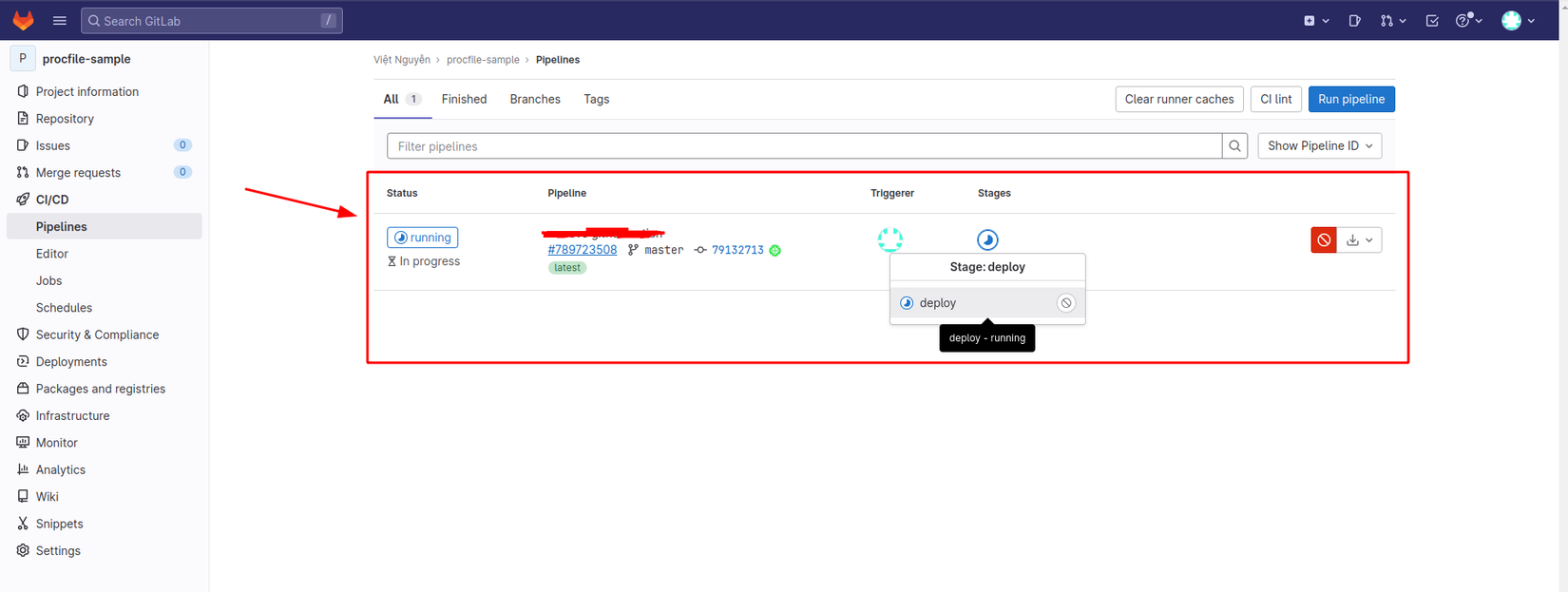Open Merge requests in sidebar
This screenshot has height=592, width=1568.
(78, 173)
